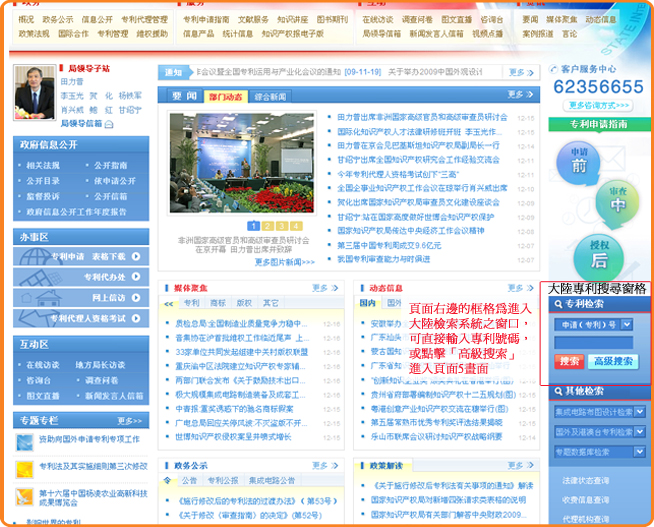Open 局领导信箱 link
Viewport: 654px width, 527px height.
(x=81, y=124)
